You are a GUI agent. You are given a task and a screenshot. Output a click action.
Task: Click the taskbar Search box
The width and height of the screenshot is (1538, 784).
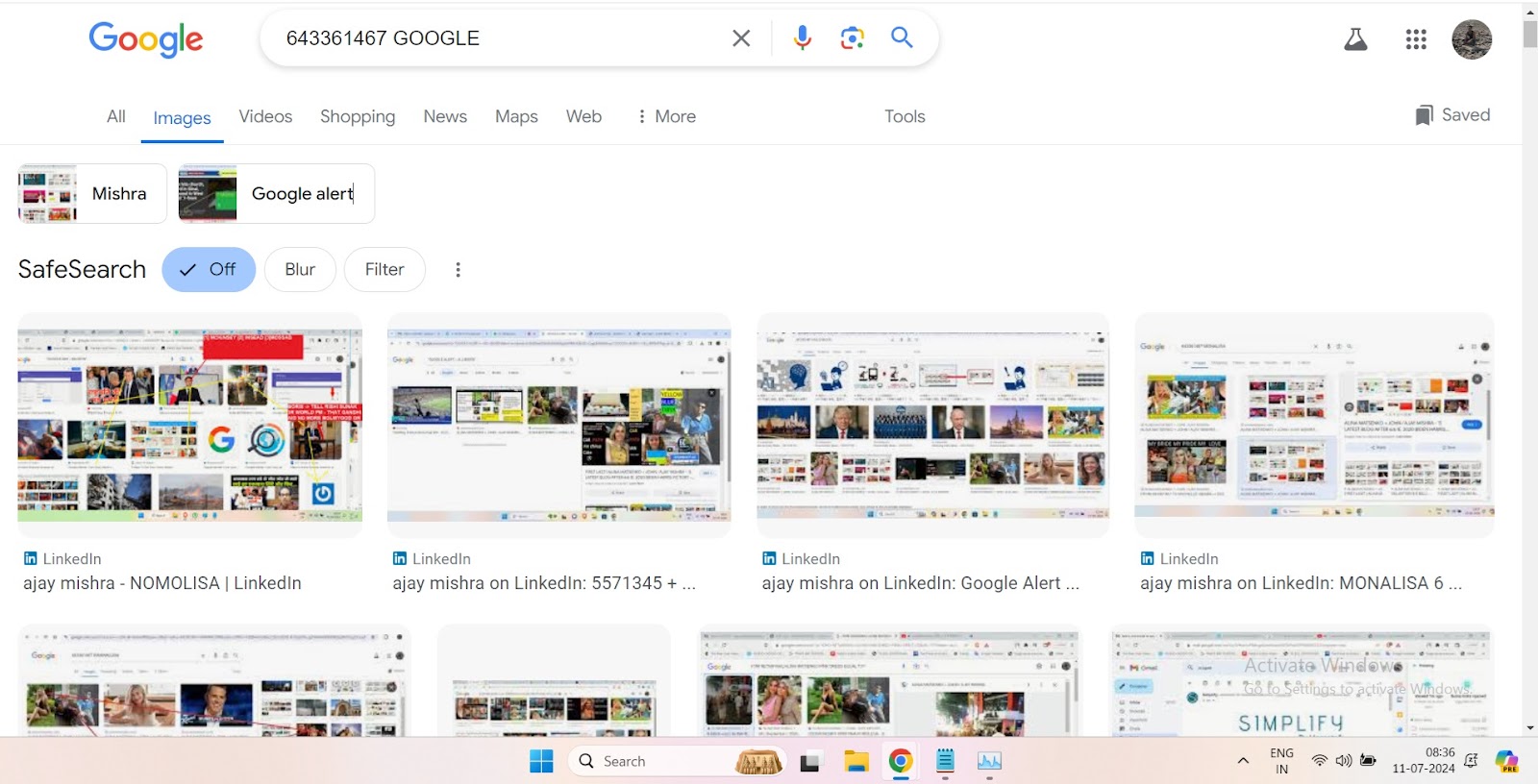coord(678,761)
